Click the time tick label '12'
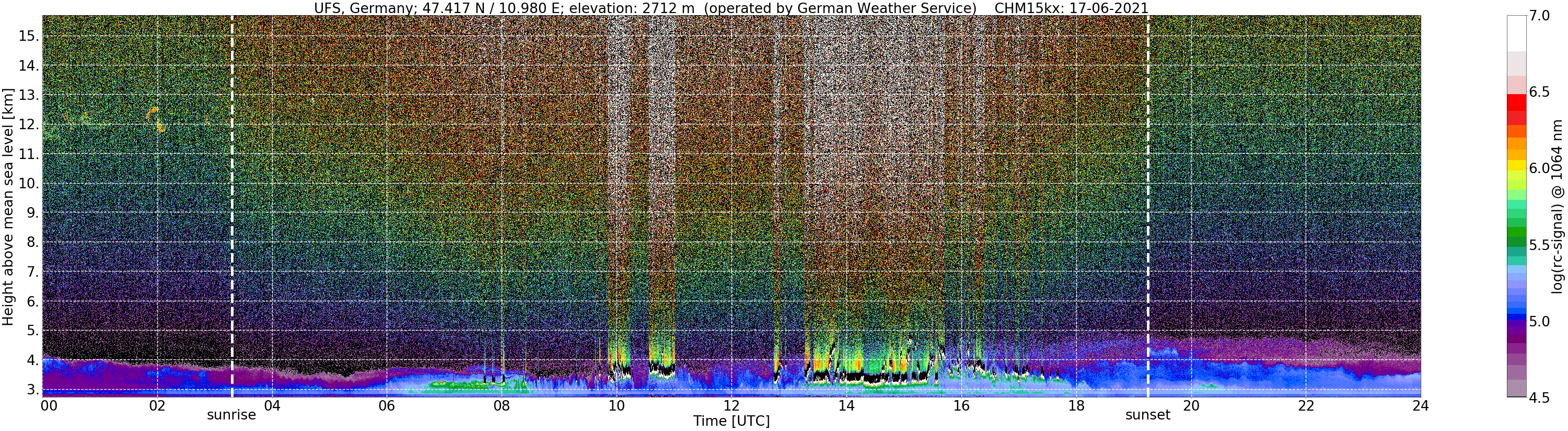Viewport: 1568px width, 431px height. click(731, 405)
